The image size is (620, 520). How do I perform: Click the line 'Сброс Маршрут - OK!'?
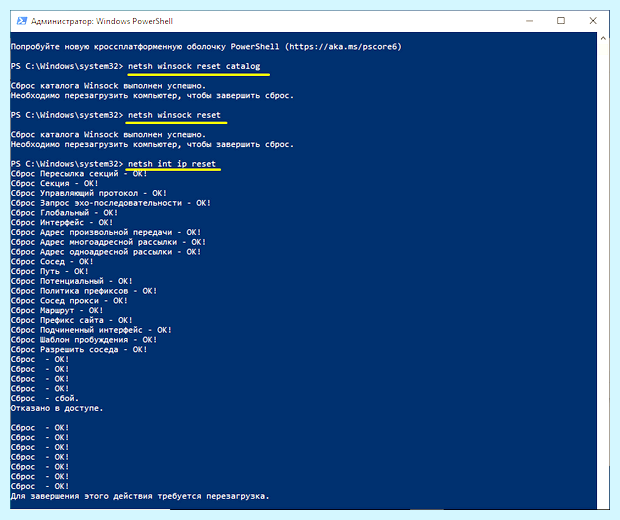[x=57, y=310]
